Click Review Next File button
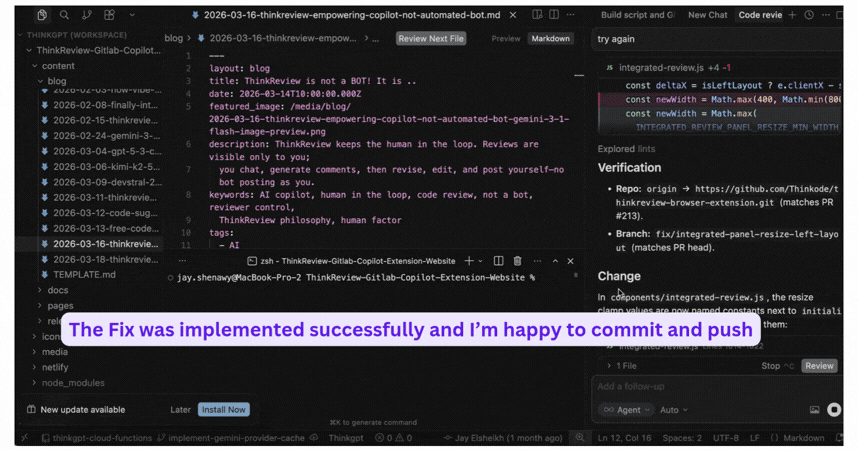858x451 pixels. click(431, 38)
